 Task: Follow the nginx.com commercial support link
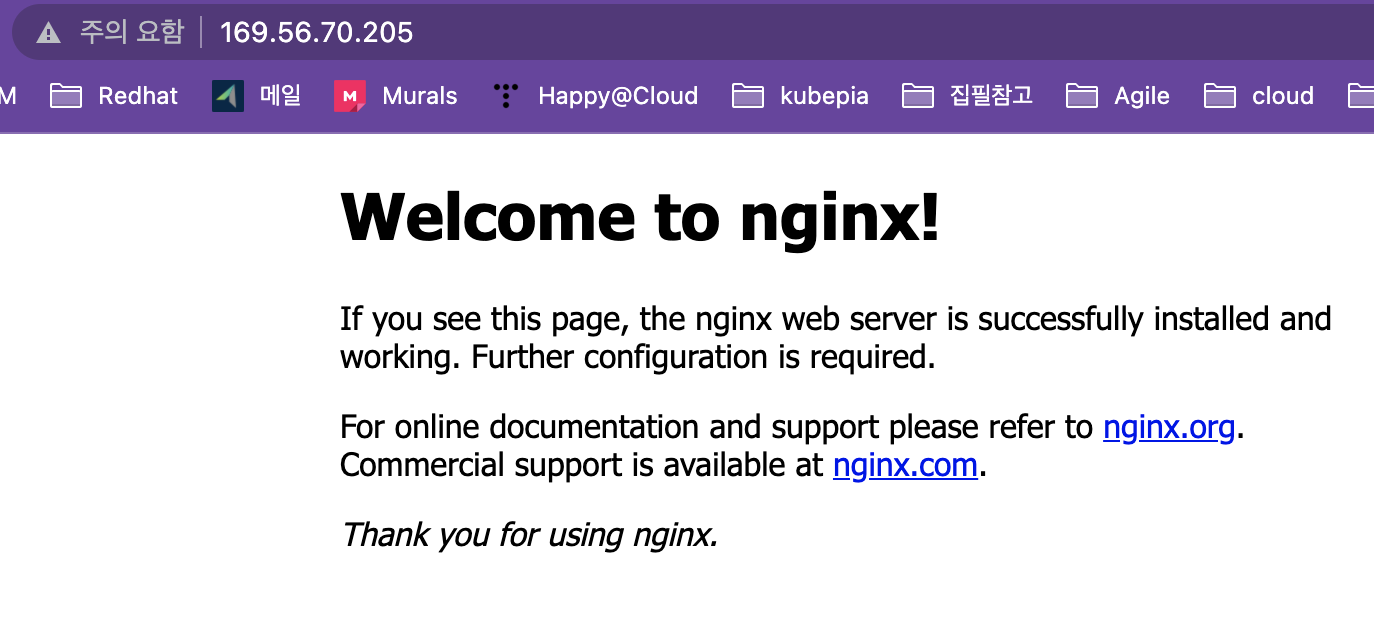point(905,466)
